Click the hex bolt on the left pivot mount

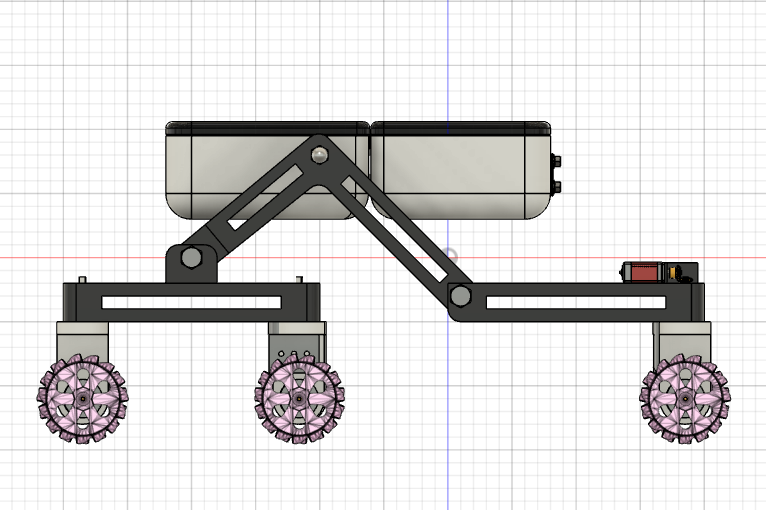[191, 257]
